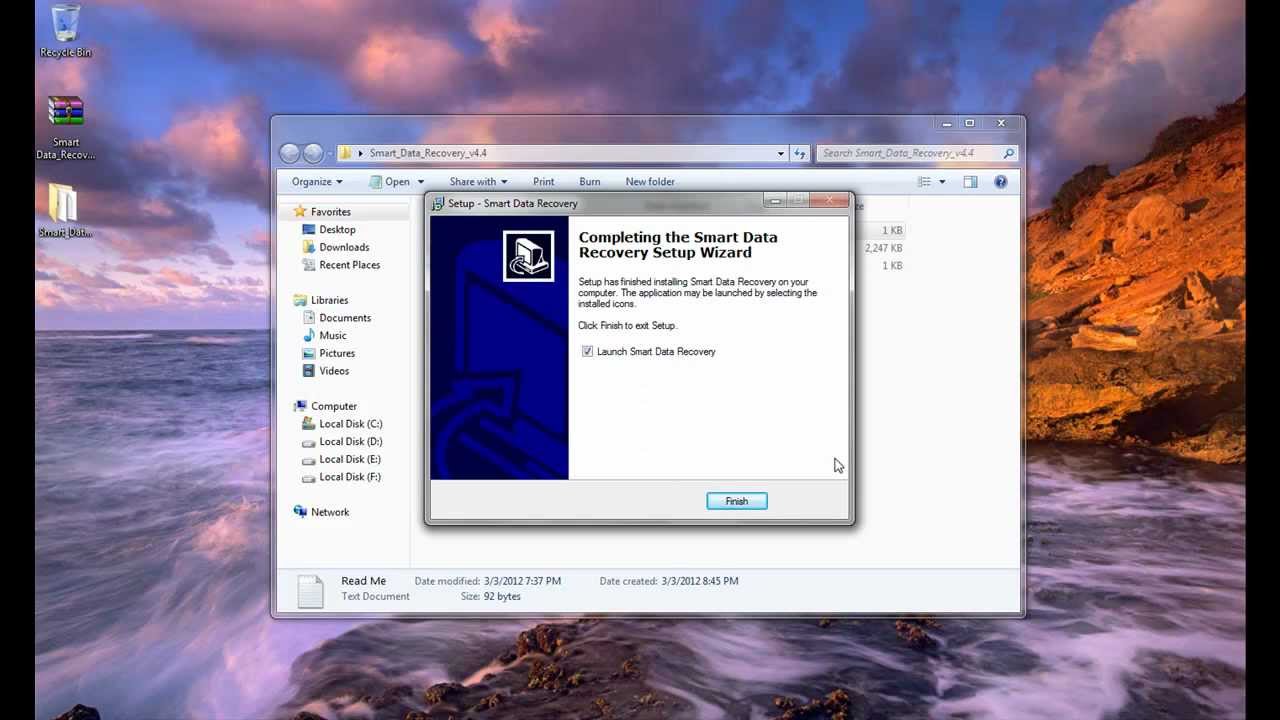The image size is (1280, 720).
Task: Click the setup installer icon in wizard title bar
Action: tap(438, 203)
